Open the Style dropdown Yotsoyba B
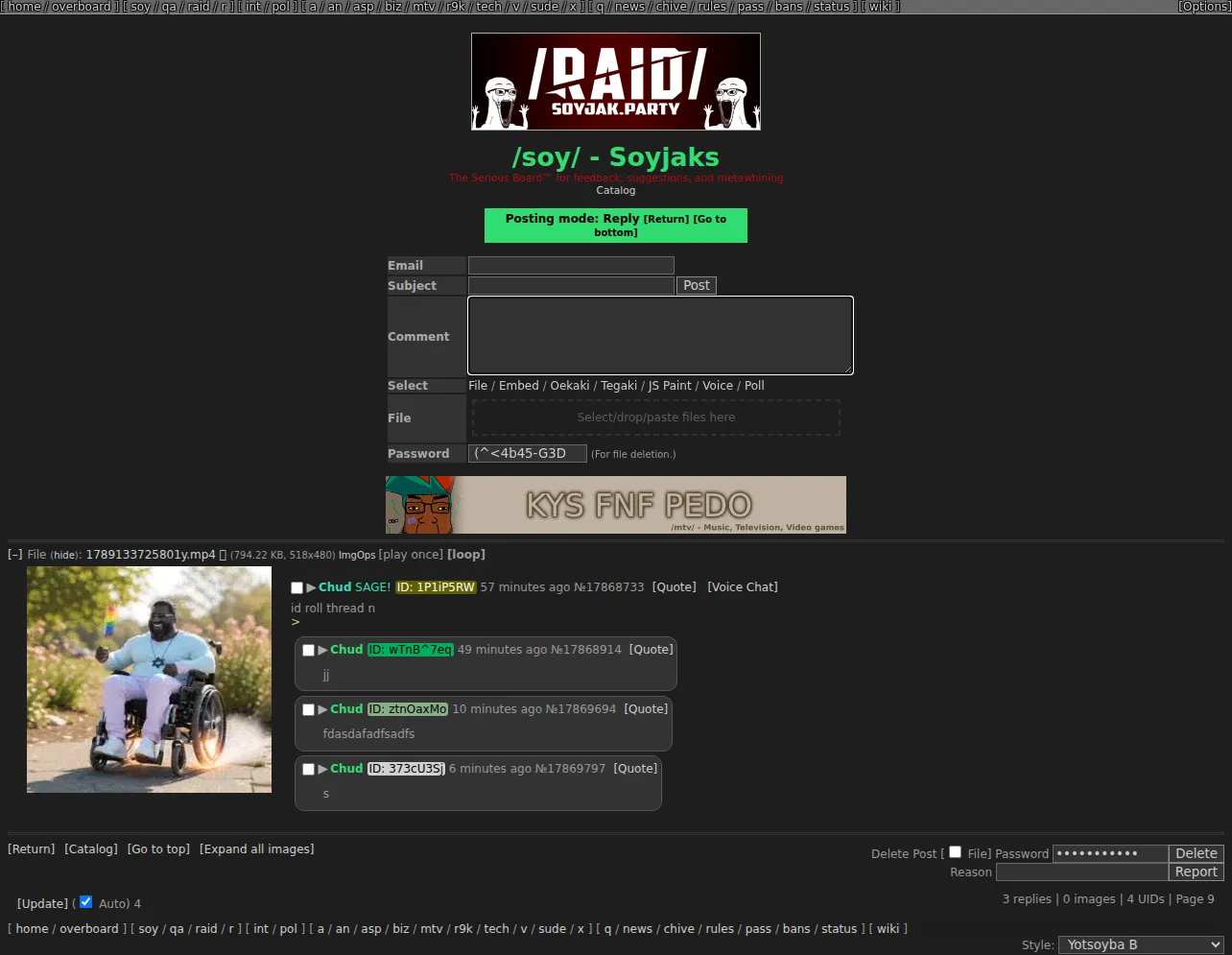The height and width of the screenshot is (955, 1232). (x=1141, y=944)
